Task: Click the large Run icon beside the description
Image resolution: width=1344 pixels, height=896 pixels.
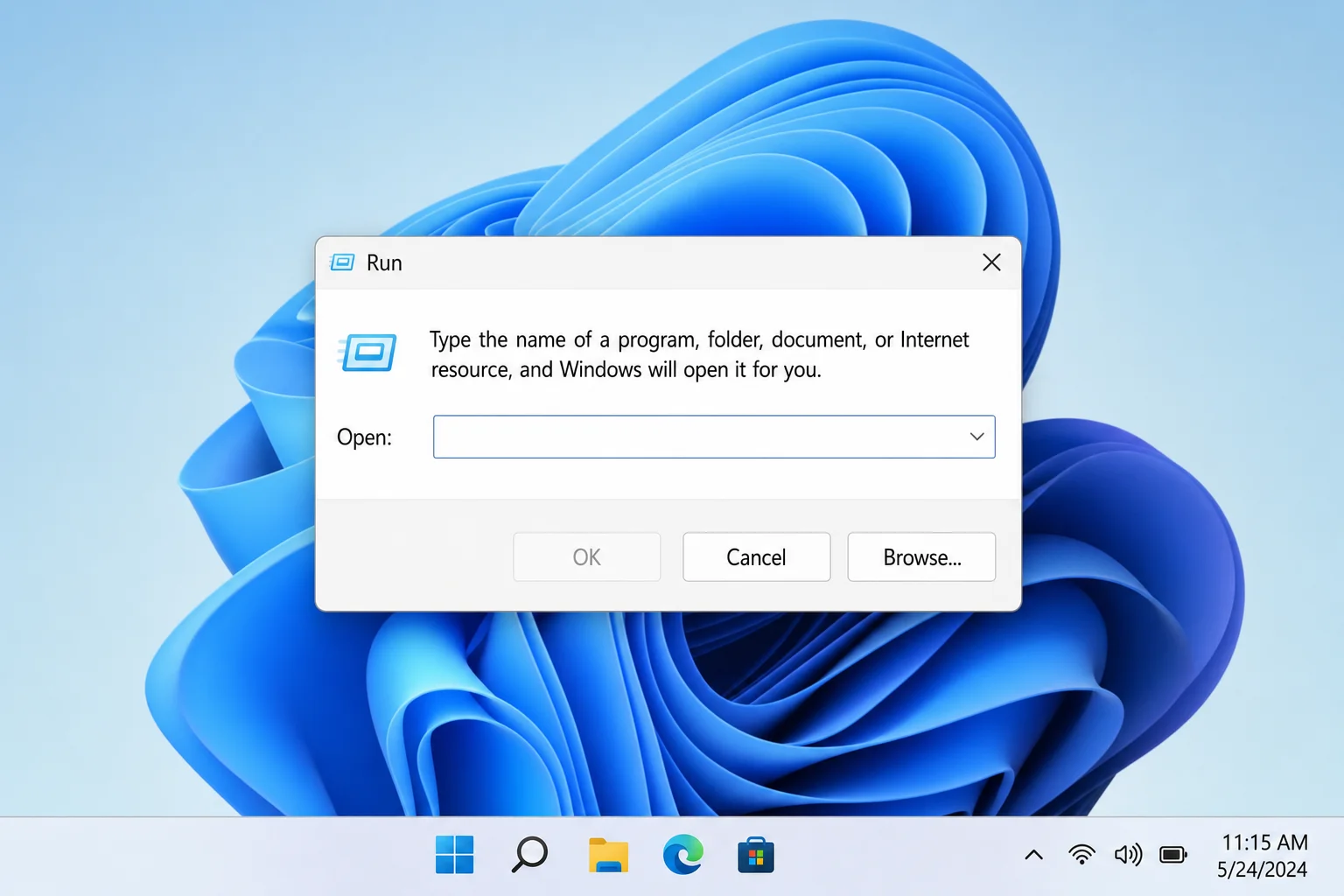Action: 367,353
